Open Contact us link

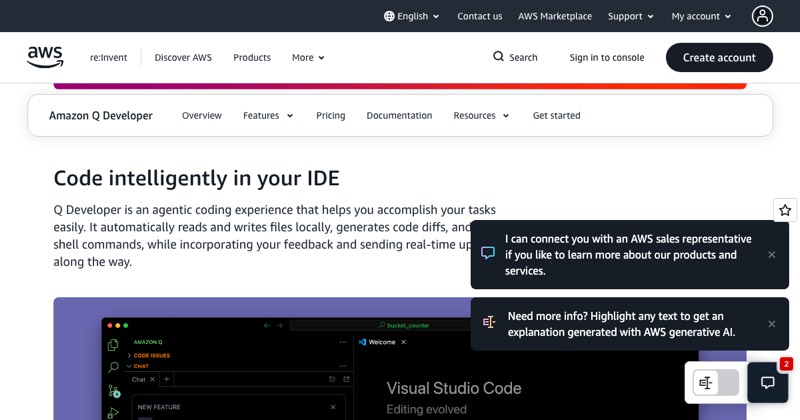480,16
